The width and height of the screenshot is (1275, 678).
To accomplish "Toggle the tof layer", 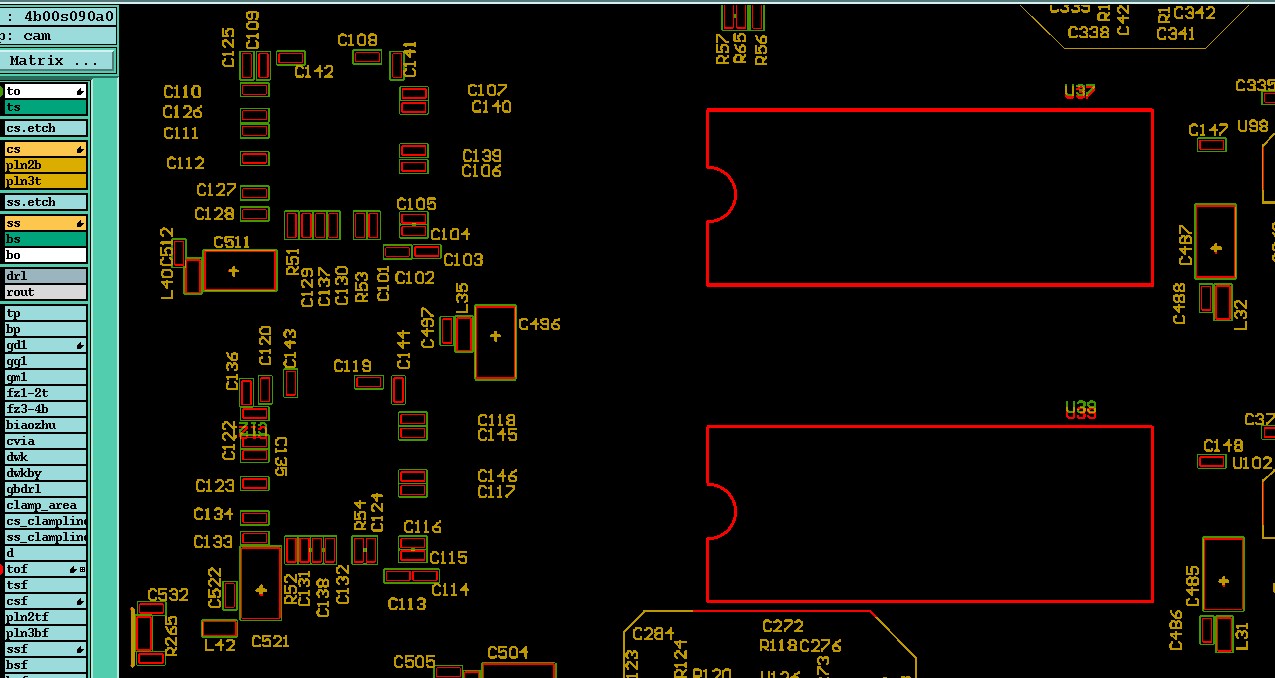I will coord(45,569).
